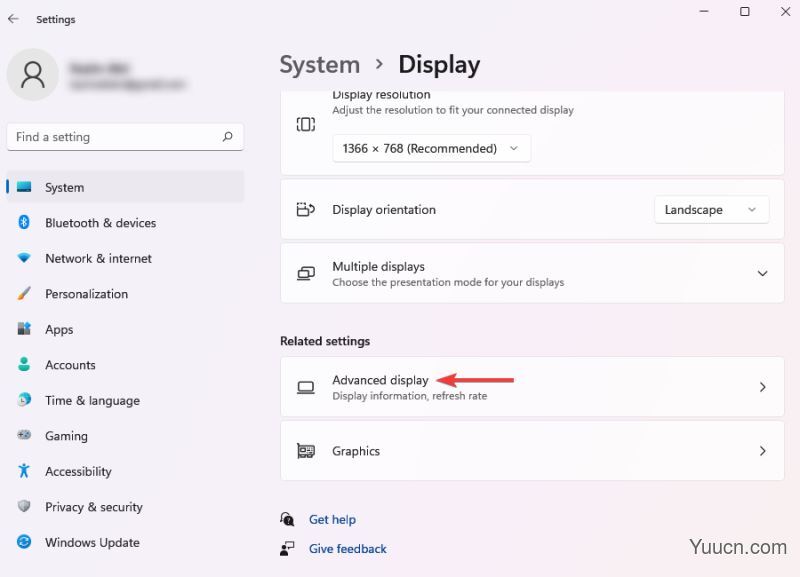
Task: Click the Bluetooth icon in sidebar
Action: coord(24,222)
